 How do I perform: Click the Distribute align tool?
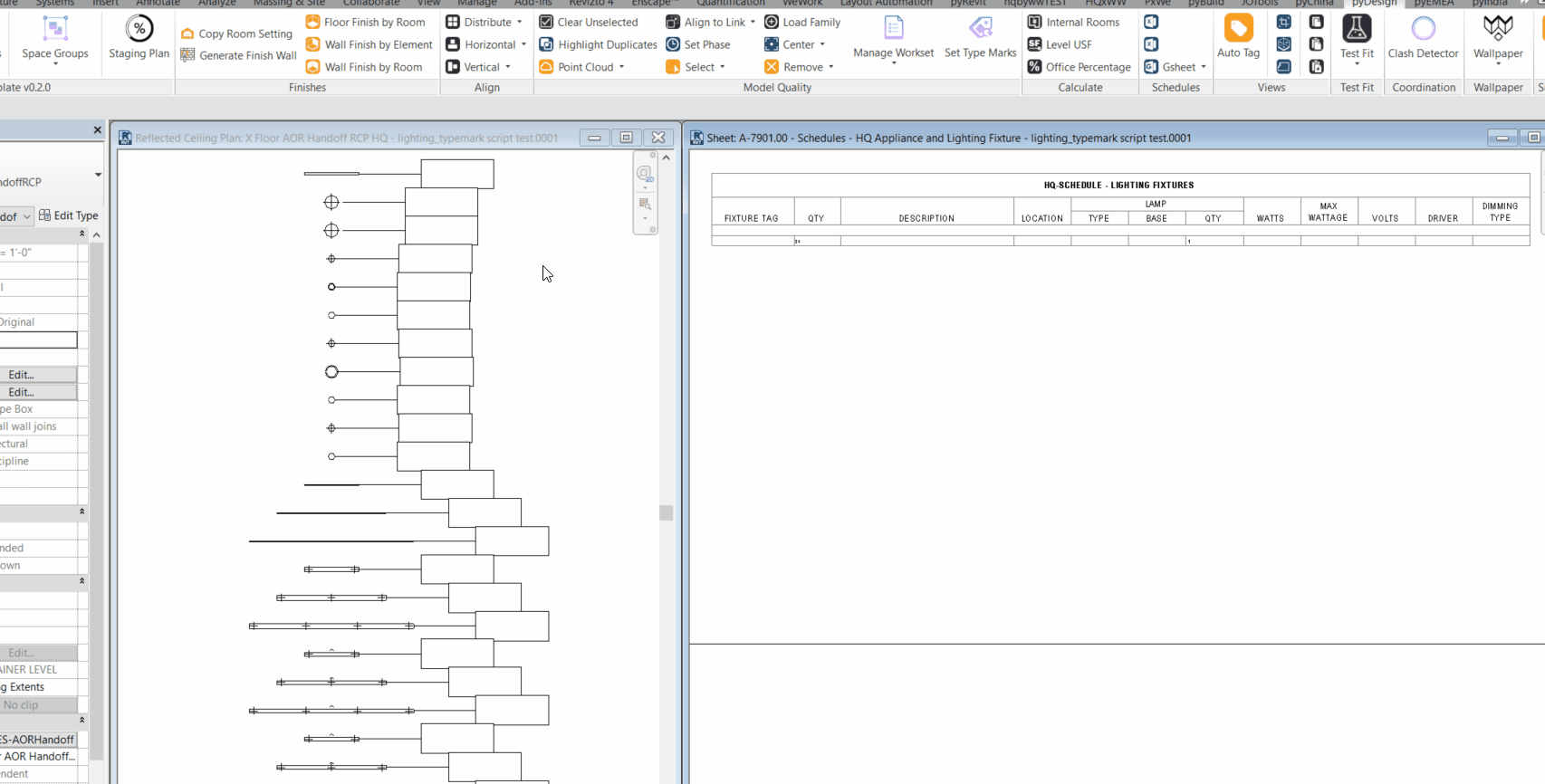pos(479,22)
